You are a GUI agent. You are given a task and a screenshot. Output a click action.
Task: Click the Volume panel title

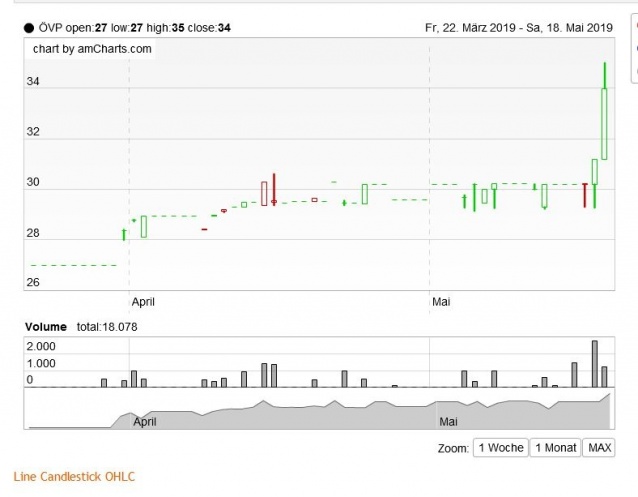[45, 327]
